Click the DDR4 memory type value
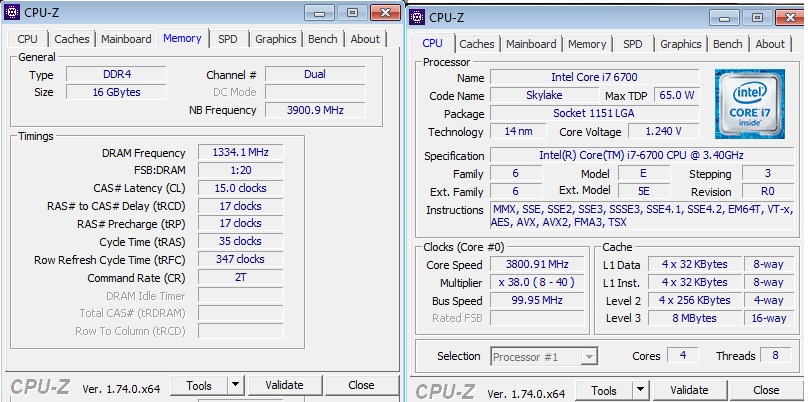808x402 pixels. click(116, 74)
